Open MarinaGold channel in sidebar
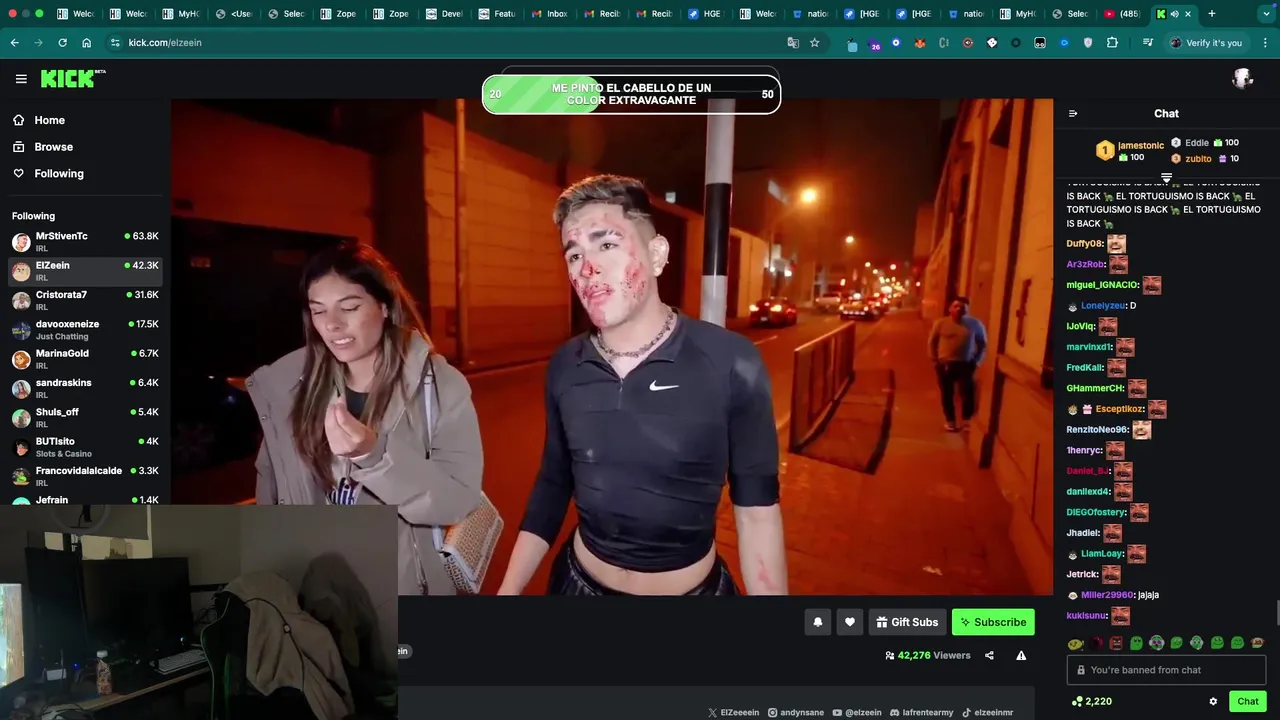Screen dimensions: 1280x720 click(85, 359)
